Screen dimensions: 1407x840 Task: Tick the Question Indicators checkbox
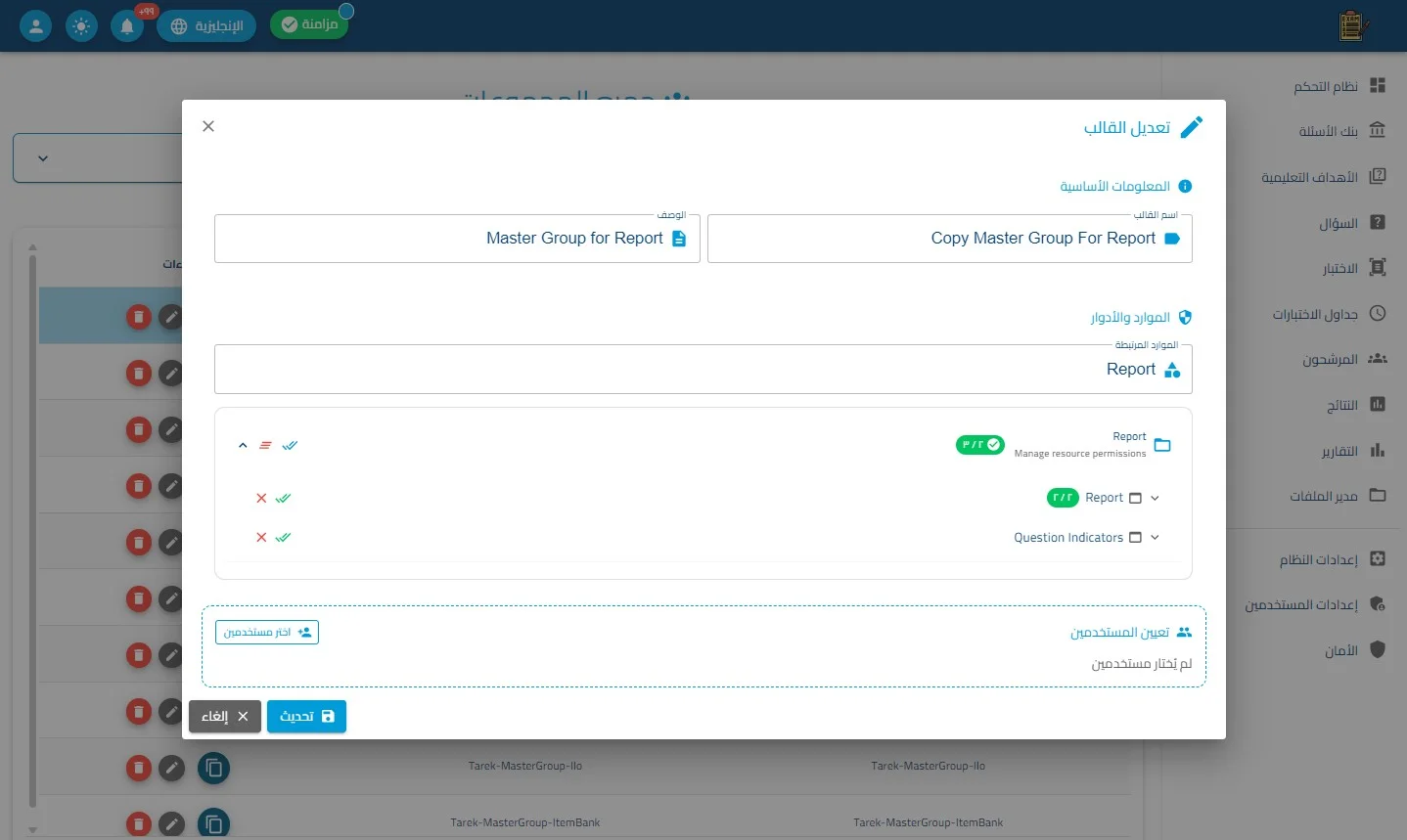(x=1135, y=537)
